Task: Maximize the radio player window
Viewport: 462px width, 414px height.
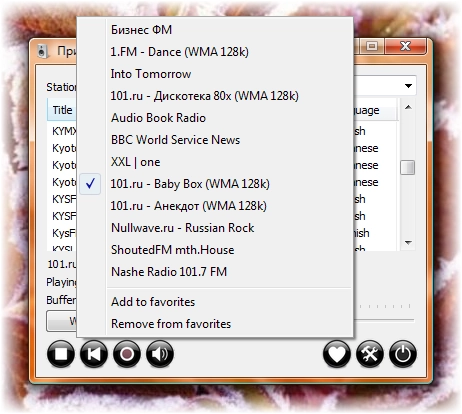Action: 371,46
